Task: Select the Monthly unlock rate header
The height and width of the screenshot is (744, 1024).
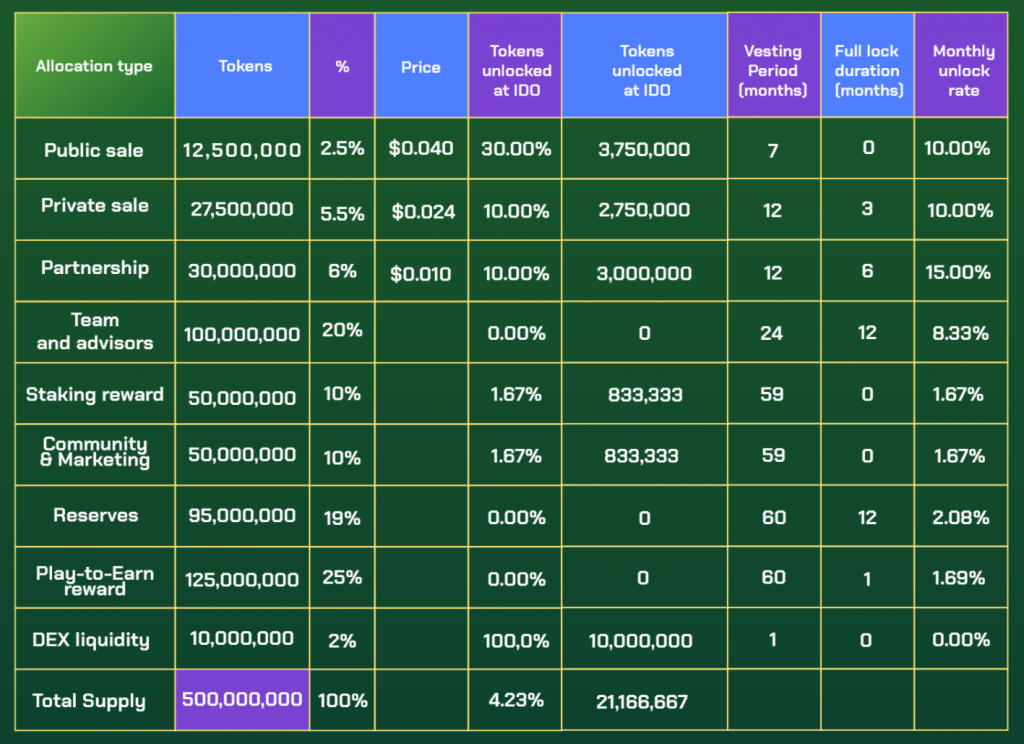Action: coord(963,71)
